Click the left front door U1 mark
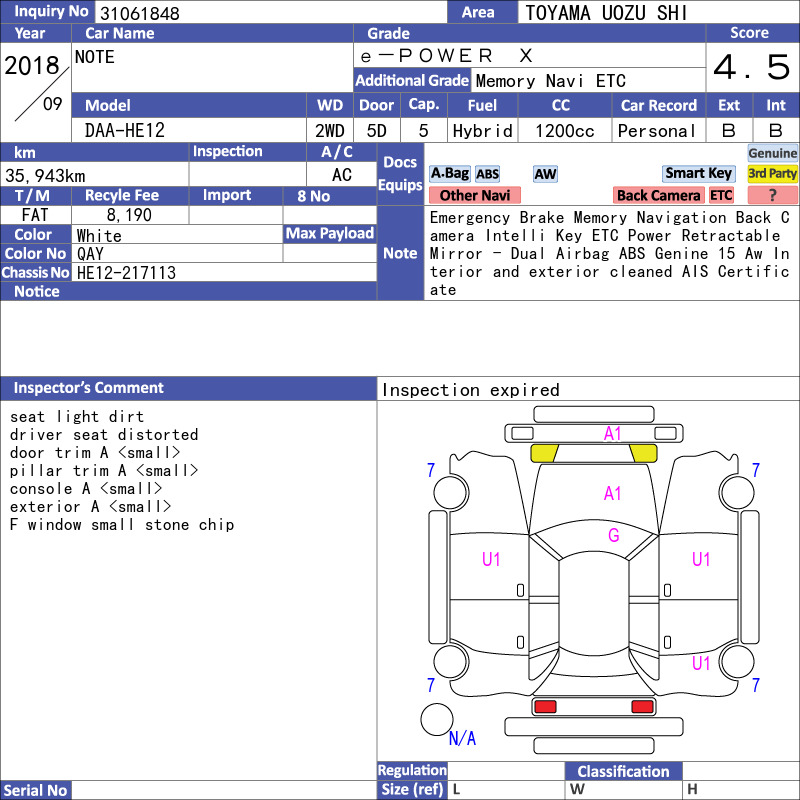 click(491, 560)
